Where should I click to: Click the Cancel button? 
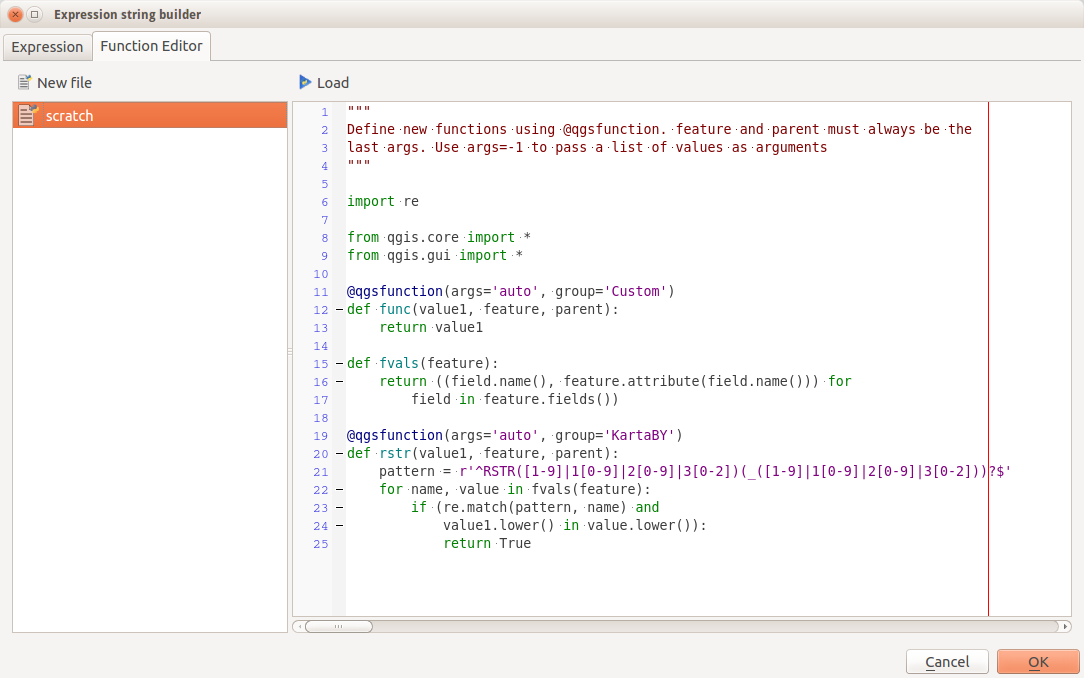pyautogui.click(x=946, y=662)
